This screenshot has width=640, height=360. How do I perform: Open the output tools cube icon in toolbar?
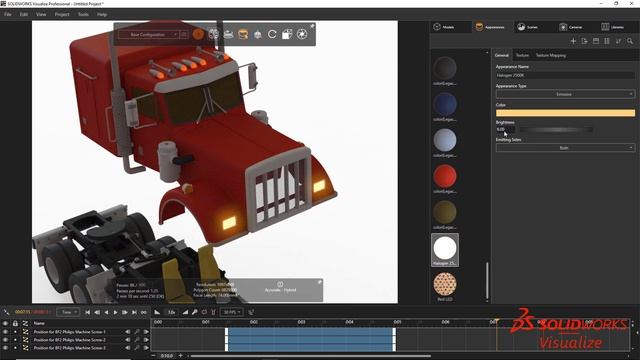[x=287, y=34]
